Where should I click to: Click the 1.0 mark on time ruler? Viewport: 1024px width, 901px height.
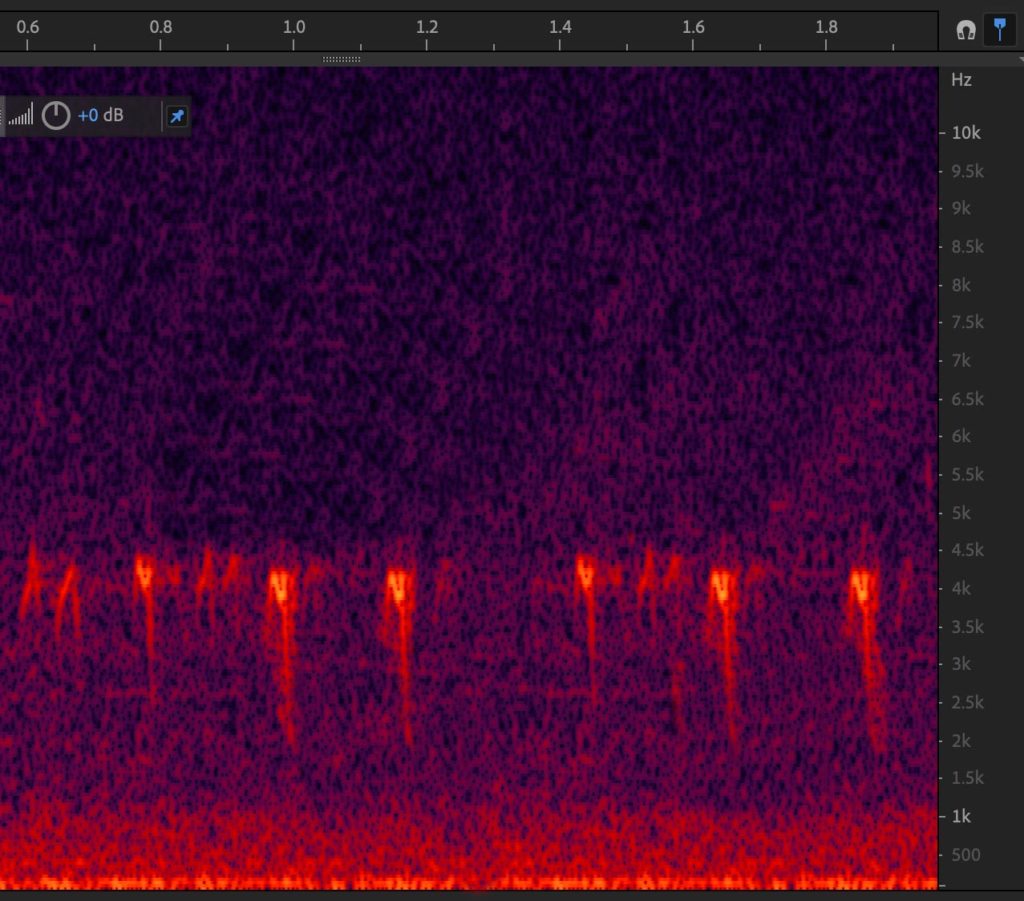[x=294, y=27]
